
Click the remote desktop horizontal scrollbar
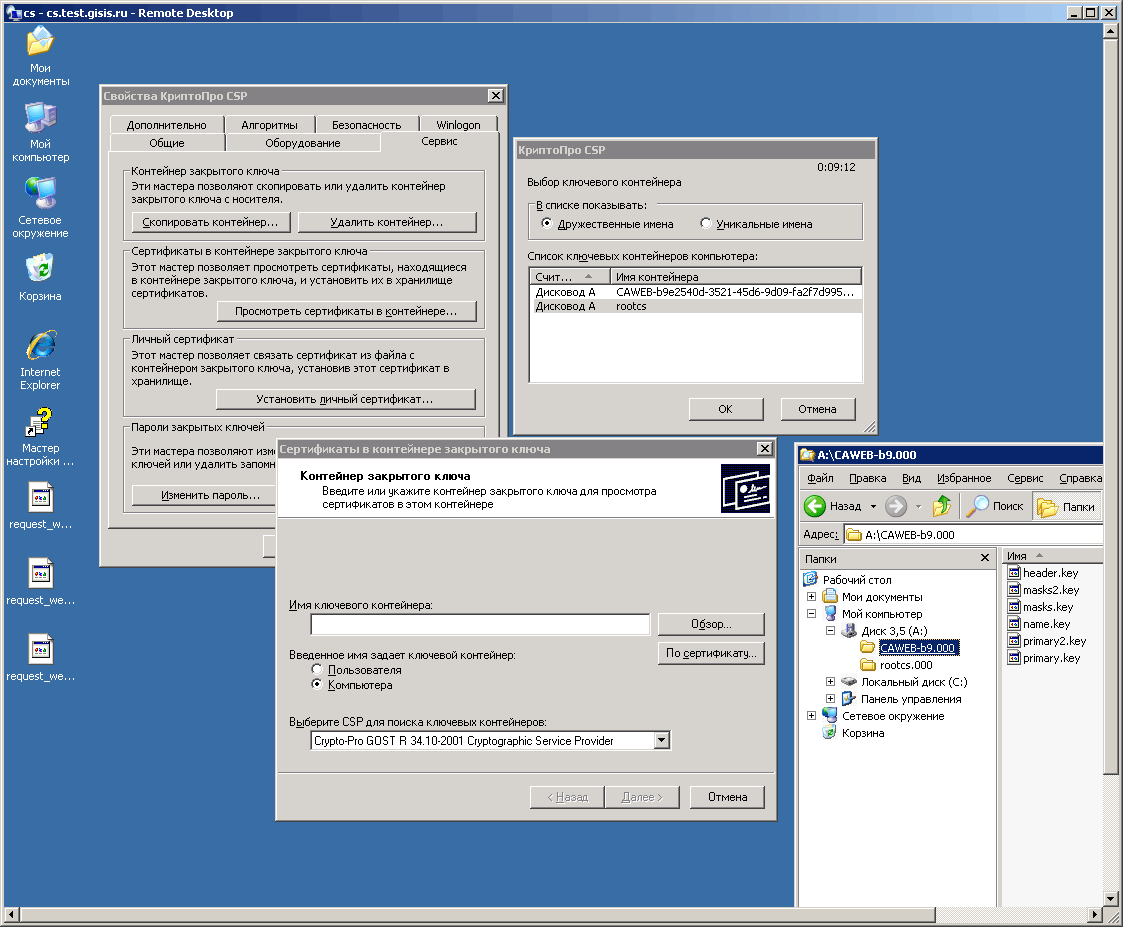pyautogui.click(x=477, y=914)
